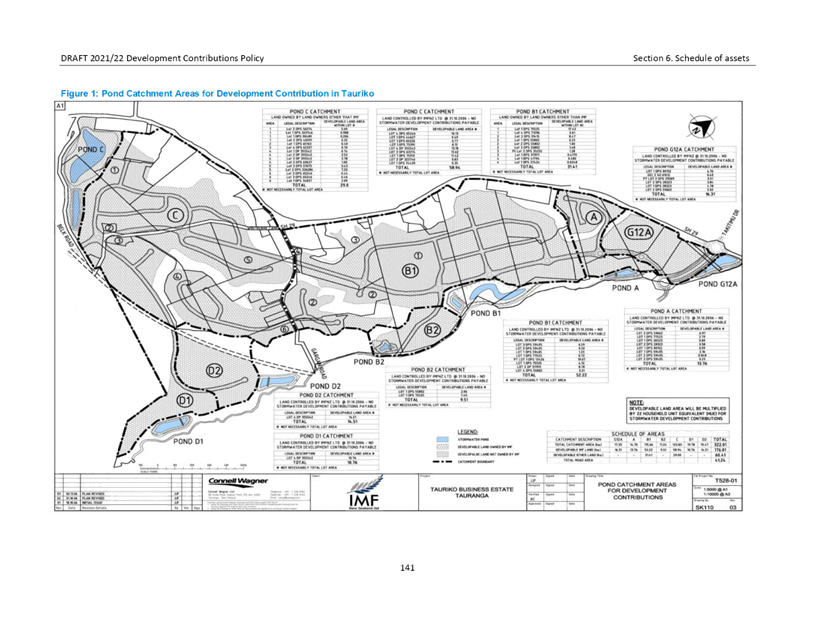Viewport: 816px width, 626px height.
Task: Click the 'POND B2' map label
Action: (x=369, y=362)
